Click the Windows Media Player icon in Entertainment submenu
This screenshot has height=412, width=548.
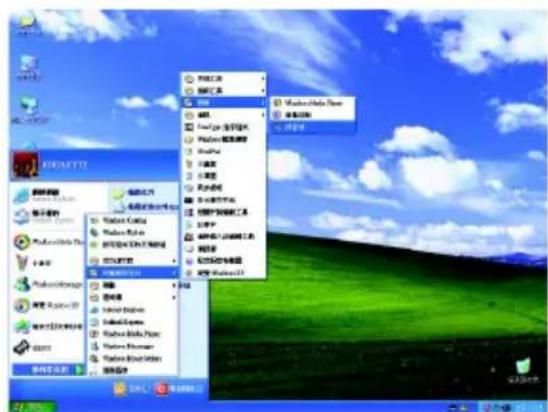pyautogui.click(x=277, y=103)
